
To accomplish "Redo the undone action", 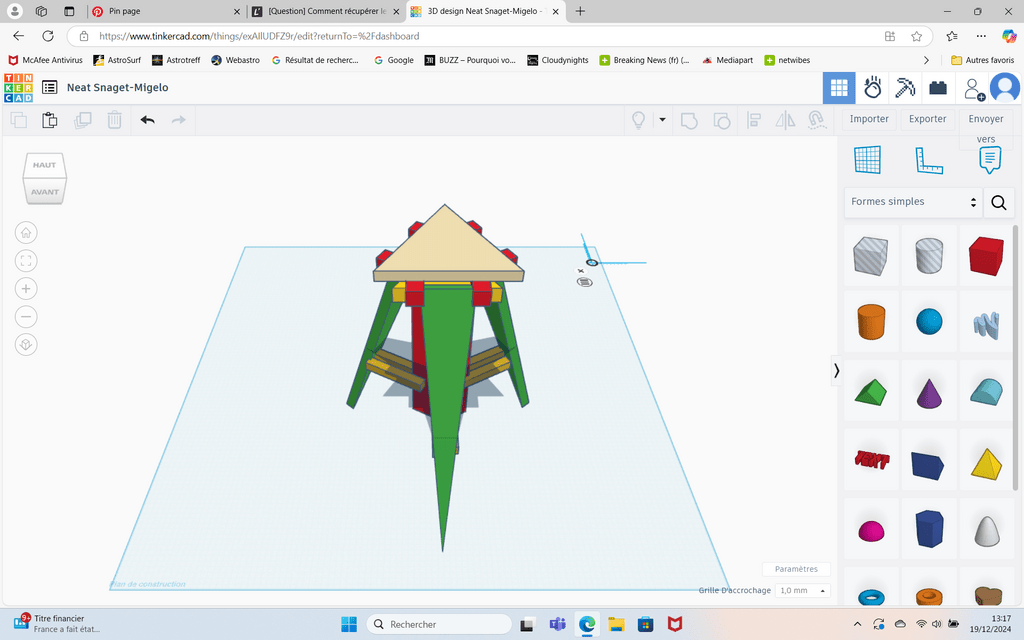I will click(x=178, y=120).
